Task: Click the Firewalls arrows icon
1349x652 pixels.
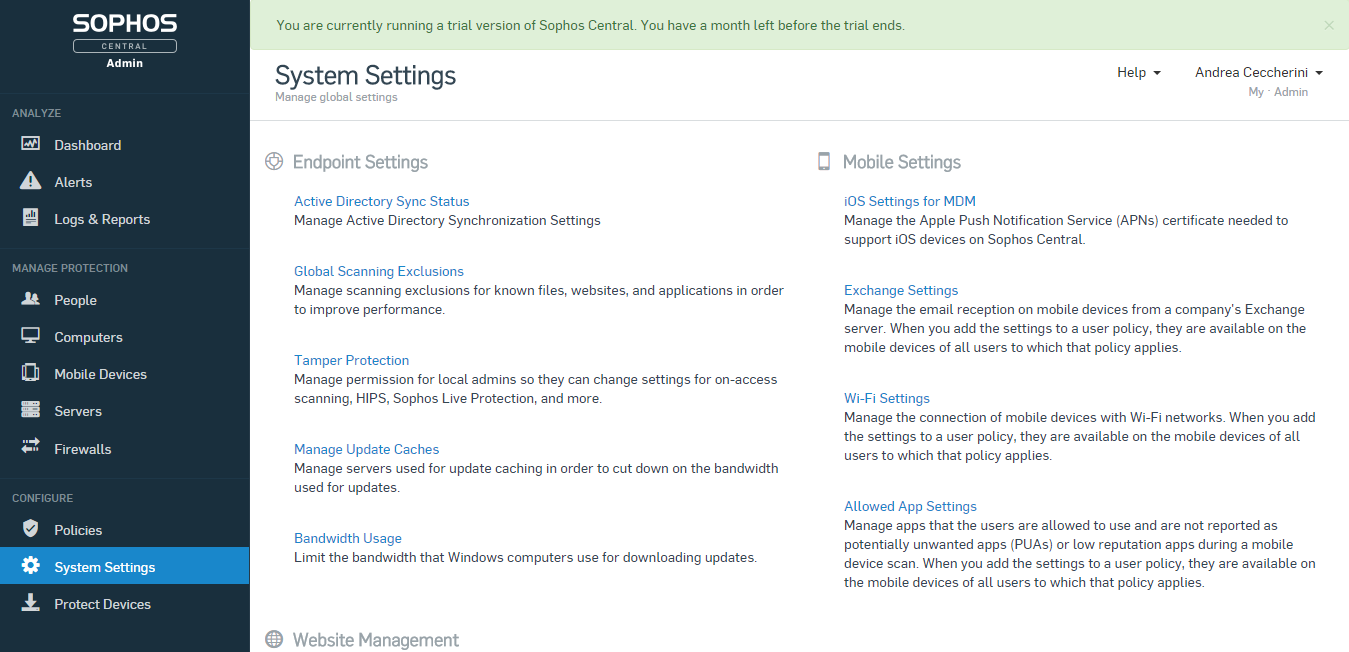Action: (30, 448)
